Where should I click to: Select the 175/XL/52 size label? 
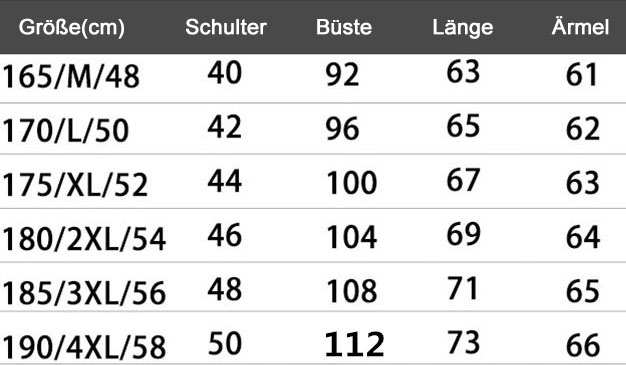75,185
